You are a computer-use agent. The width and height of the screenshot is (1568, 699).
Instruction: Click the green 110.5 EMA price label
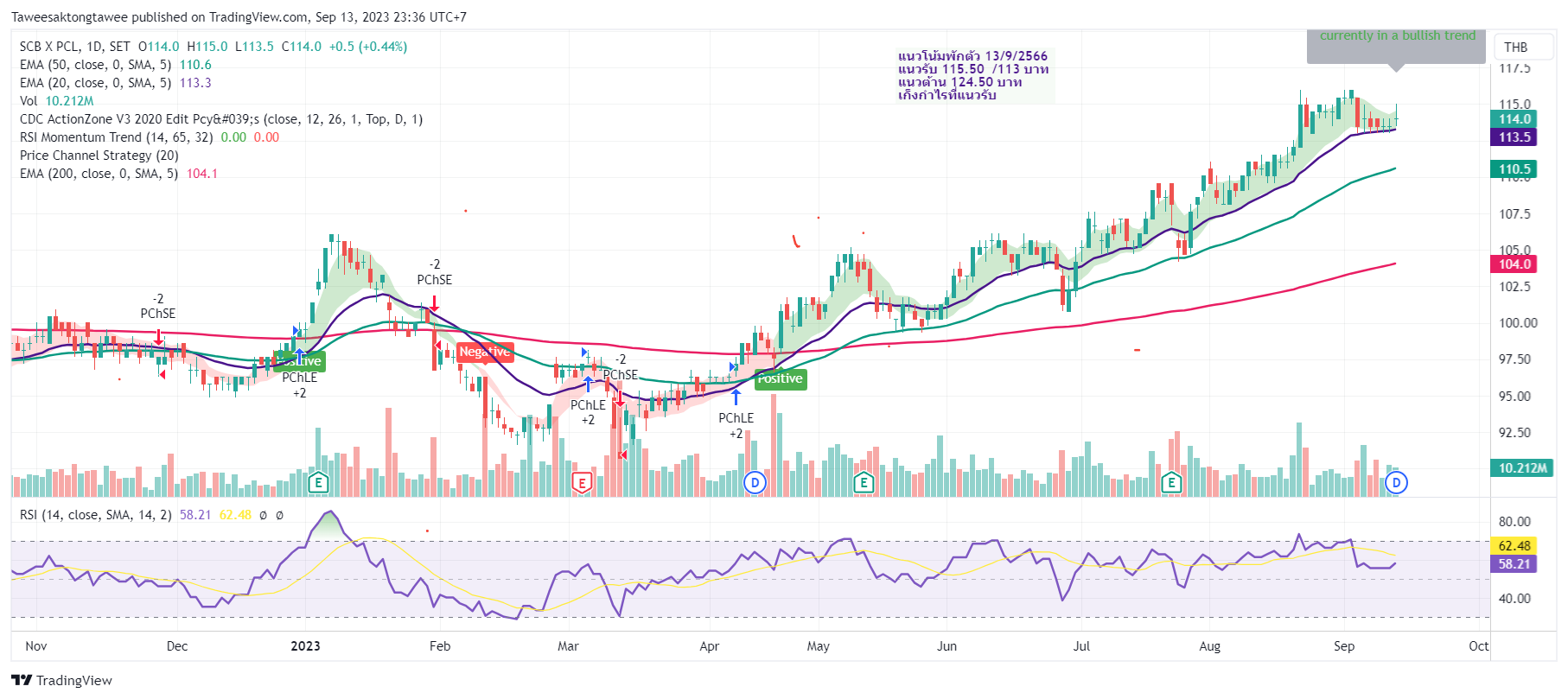(x=1514, y=169)
